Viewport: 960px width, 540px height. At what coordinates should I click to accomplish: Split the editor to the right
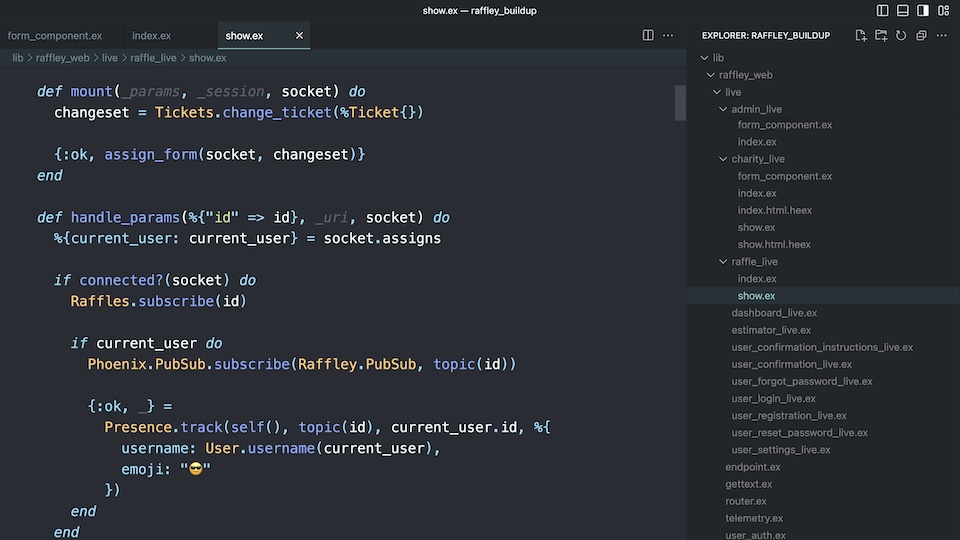[648, 36]
